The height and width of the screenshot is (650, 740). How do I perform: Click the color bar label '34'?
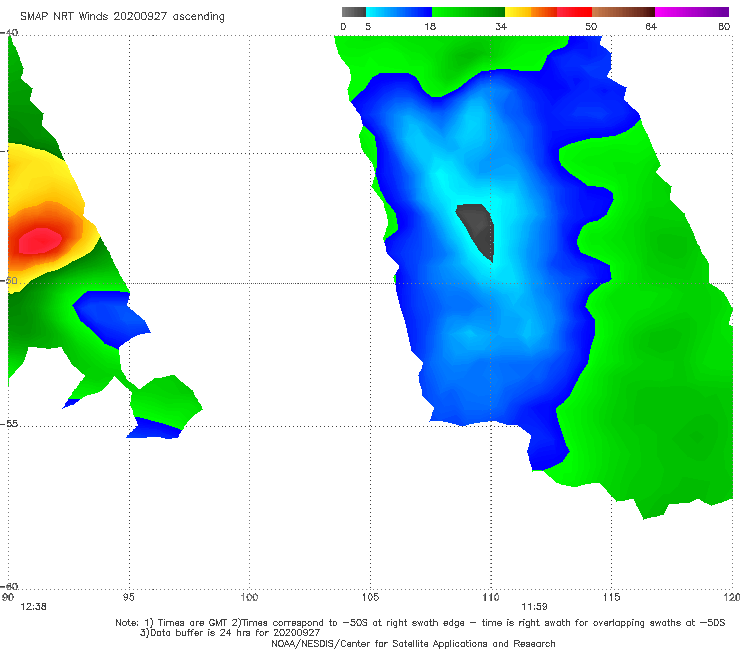(x=501, y=27)
